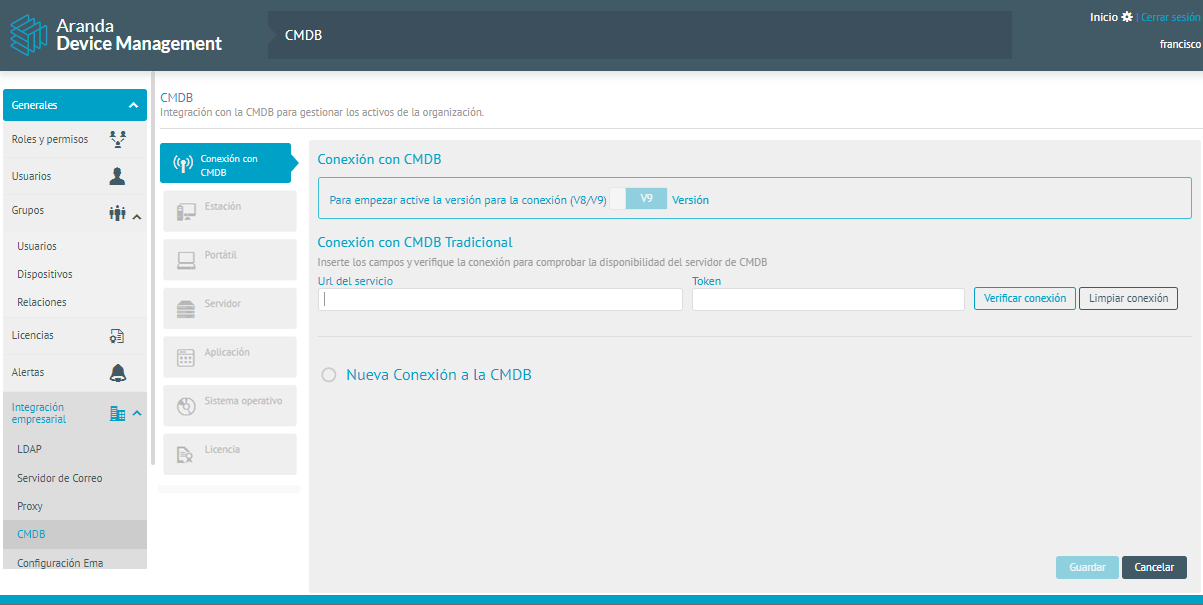Click the Cerrar sesión link
The image size is (1203, 605).
point(1171,18)
